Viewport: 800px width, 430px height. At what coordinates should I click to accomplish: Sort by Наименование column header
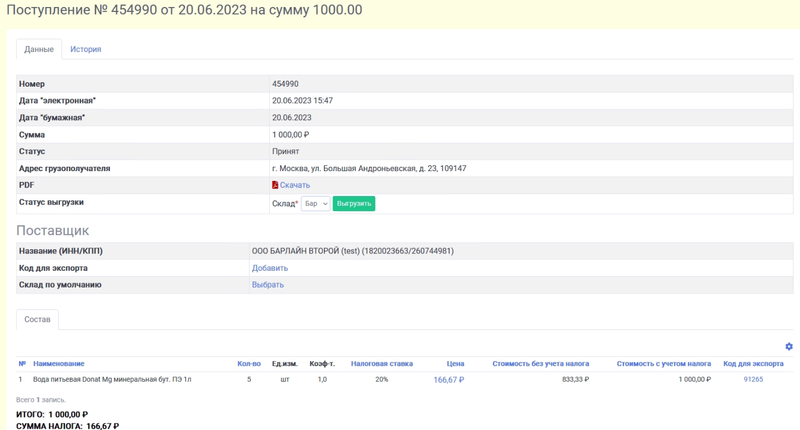pos(59,364)
